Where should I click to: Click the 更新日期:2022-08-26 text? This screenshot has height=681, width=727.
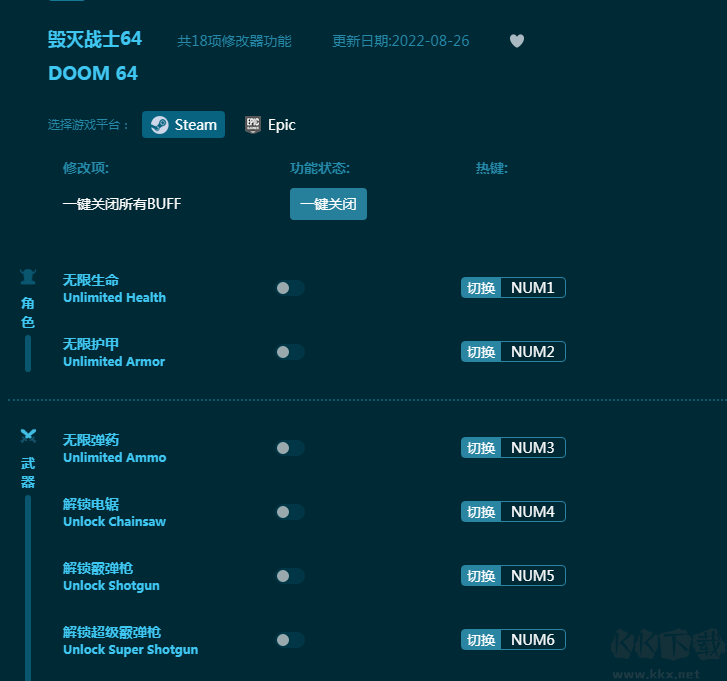401,41
